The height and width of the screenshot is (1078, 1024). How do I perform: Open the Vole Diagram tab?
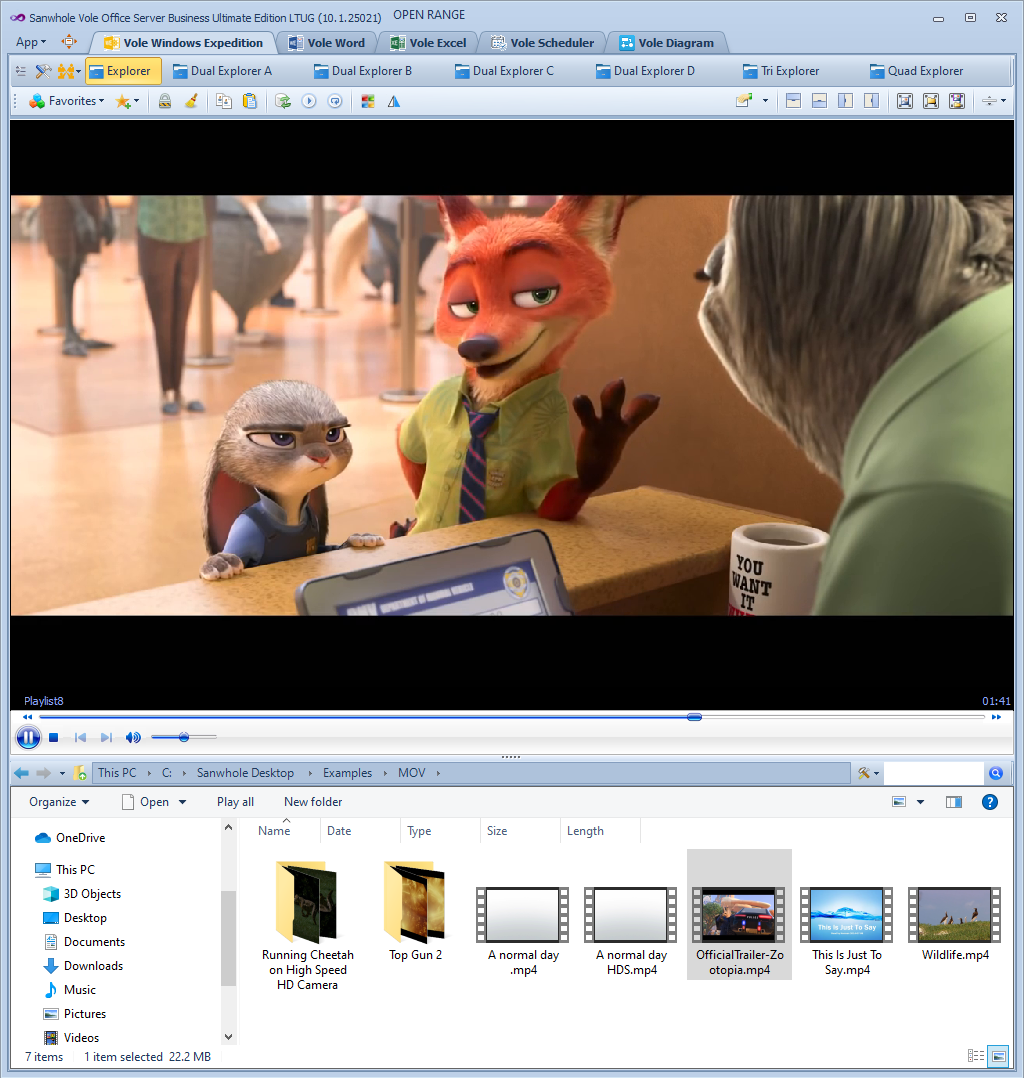click(667, 43)
